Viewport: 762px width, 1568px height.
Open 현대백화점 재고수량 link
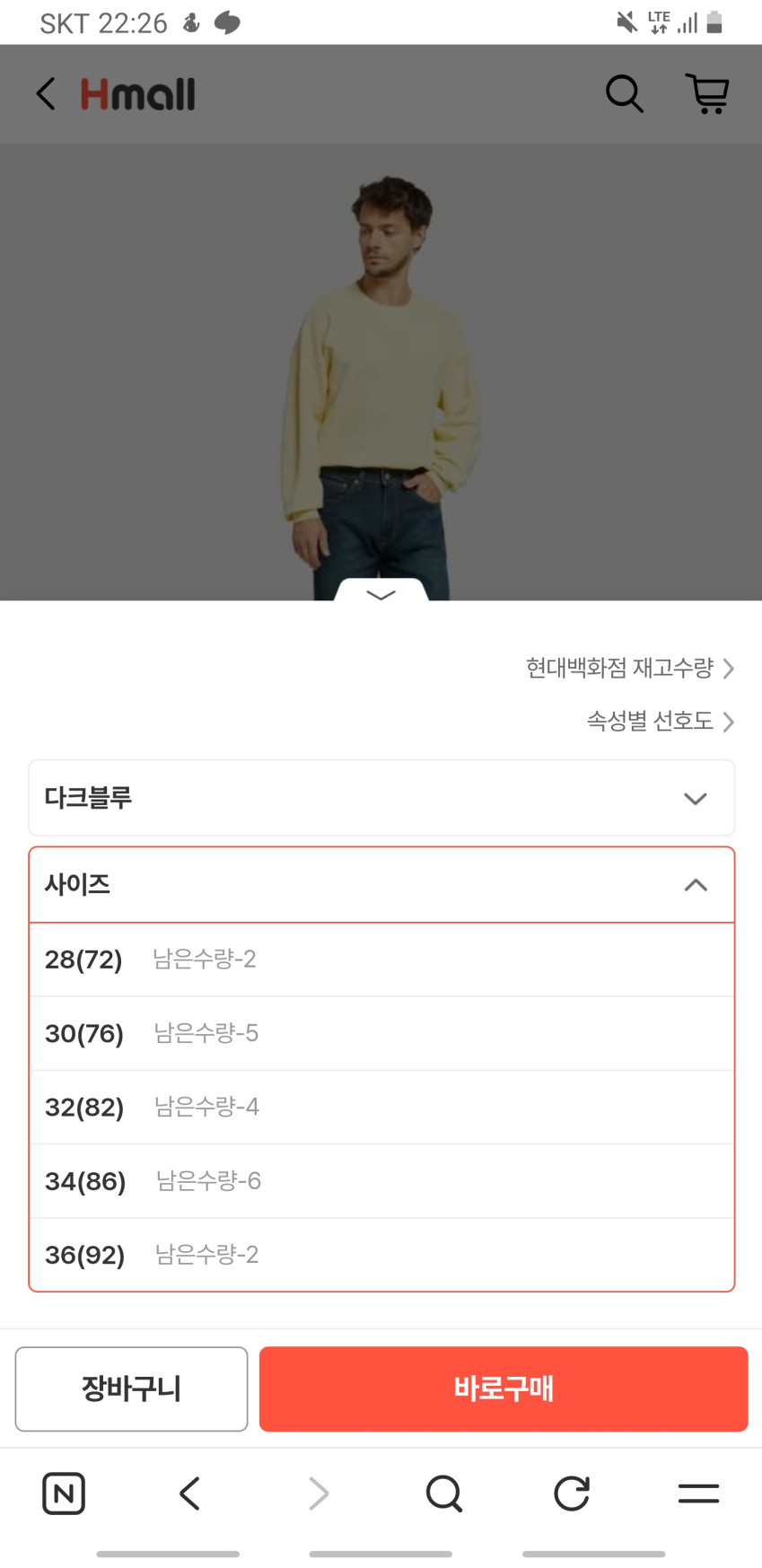tap(629, 668)
